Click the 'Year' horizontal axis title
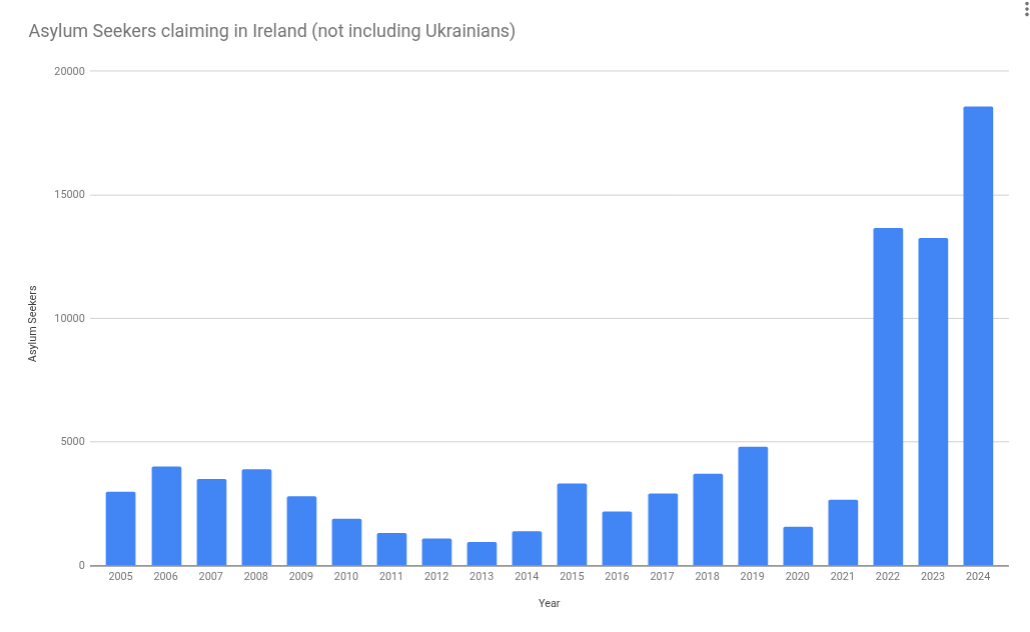1030x632 pixels. 549,603
